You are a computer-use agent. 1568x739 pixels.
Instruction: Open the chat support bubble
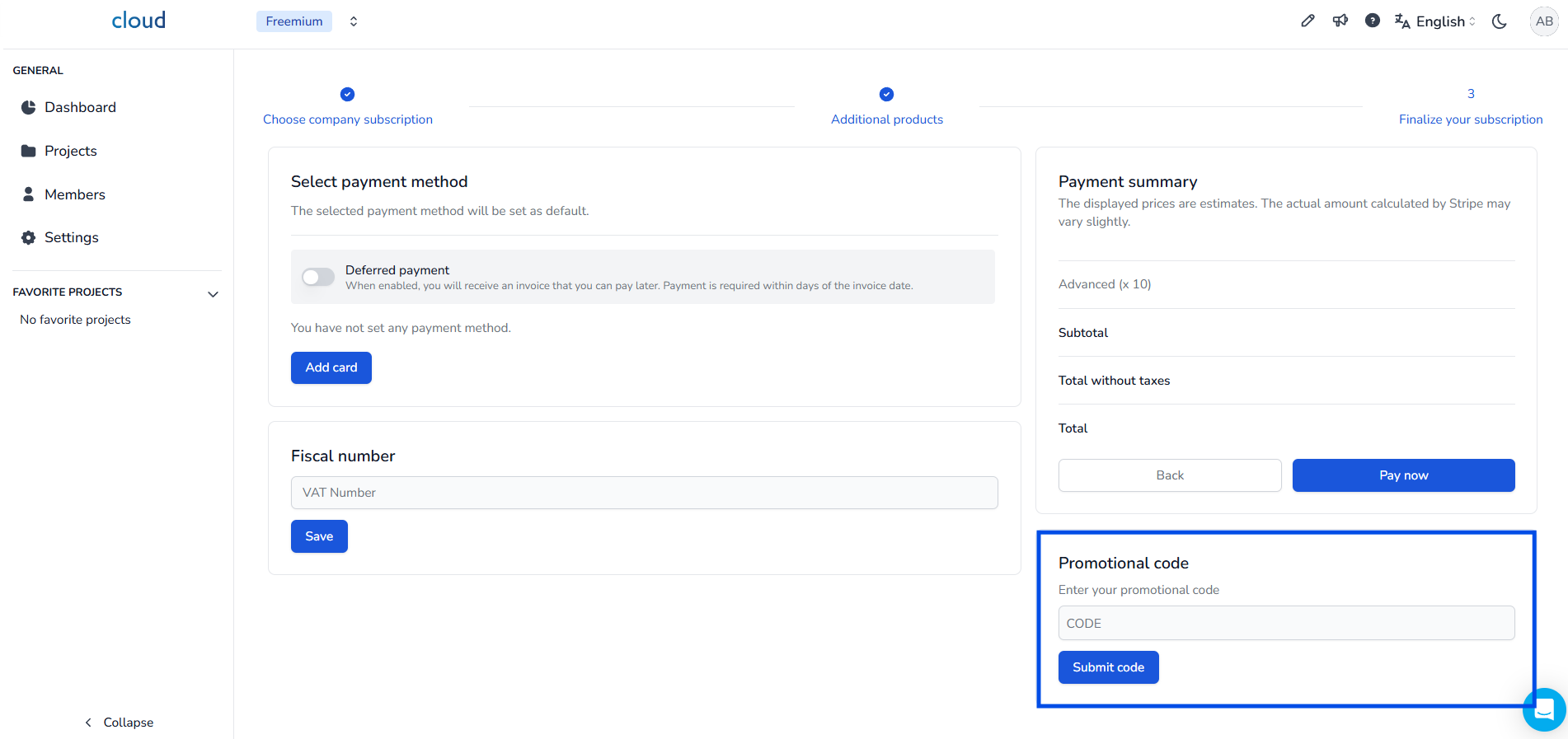tap(1544, 709)
